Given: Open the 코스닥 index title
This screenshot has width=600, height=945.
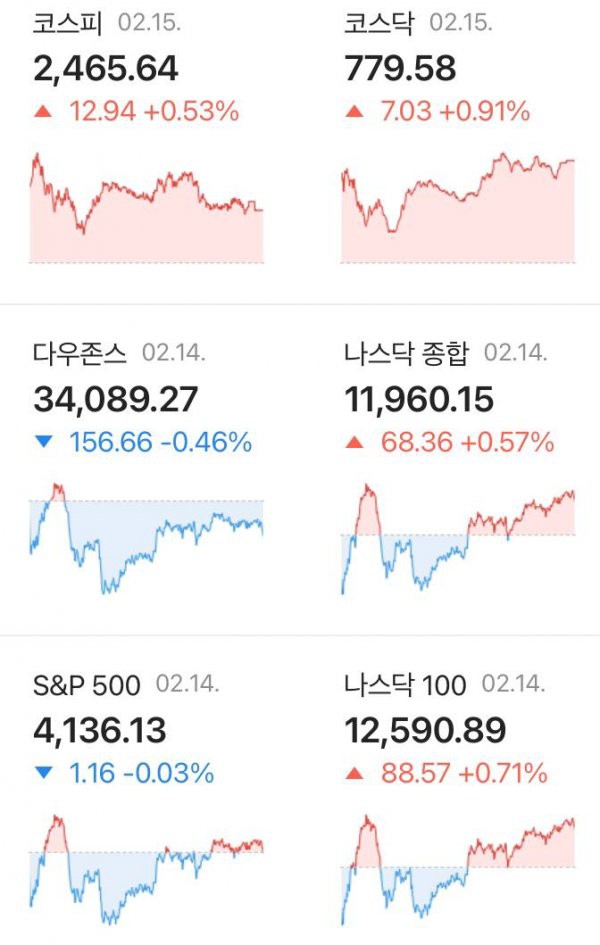Looking at the screenshot, I should tap(379, 23).
